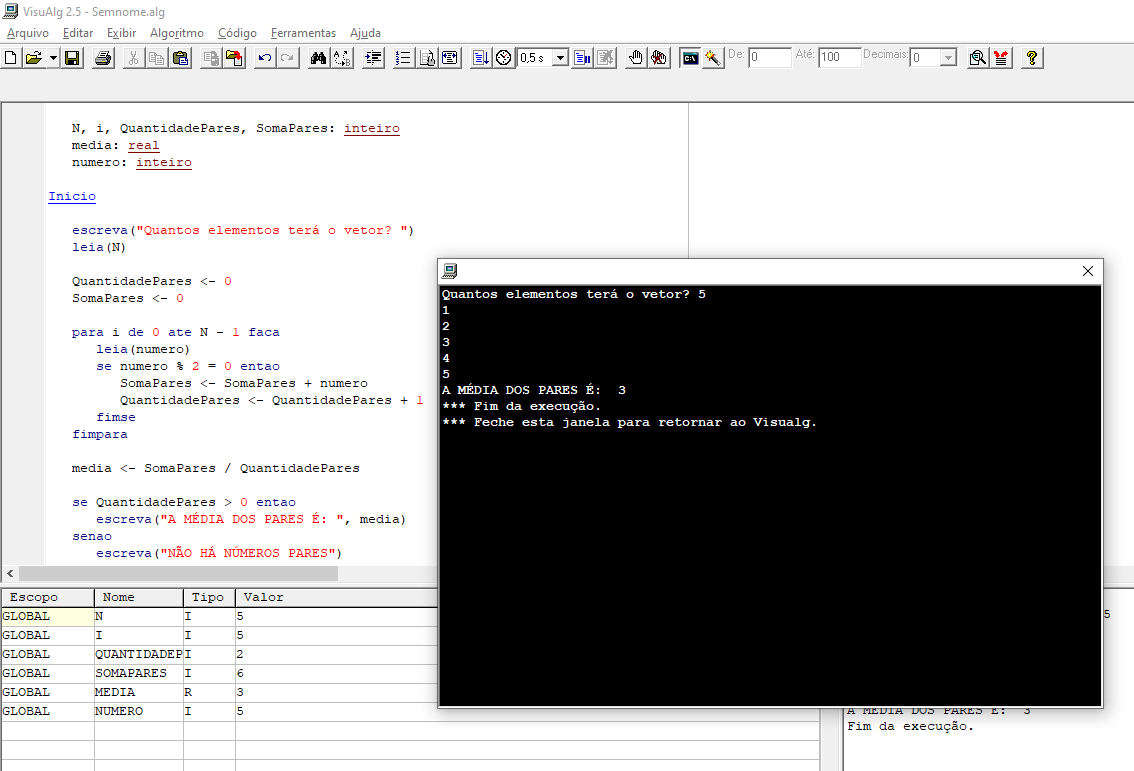Click the red arrows over list icon
This screenshot has width=1134, height=771.
click(x=1001, y=58)
